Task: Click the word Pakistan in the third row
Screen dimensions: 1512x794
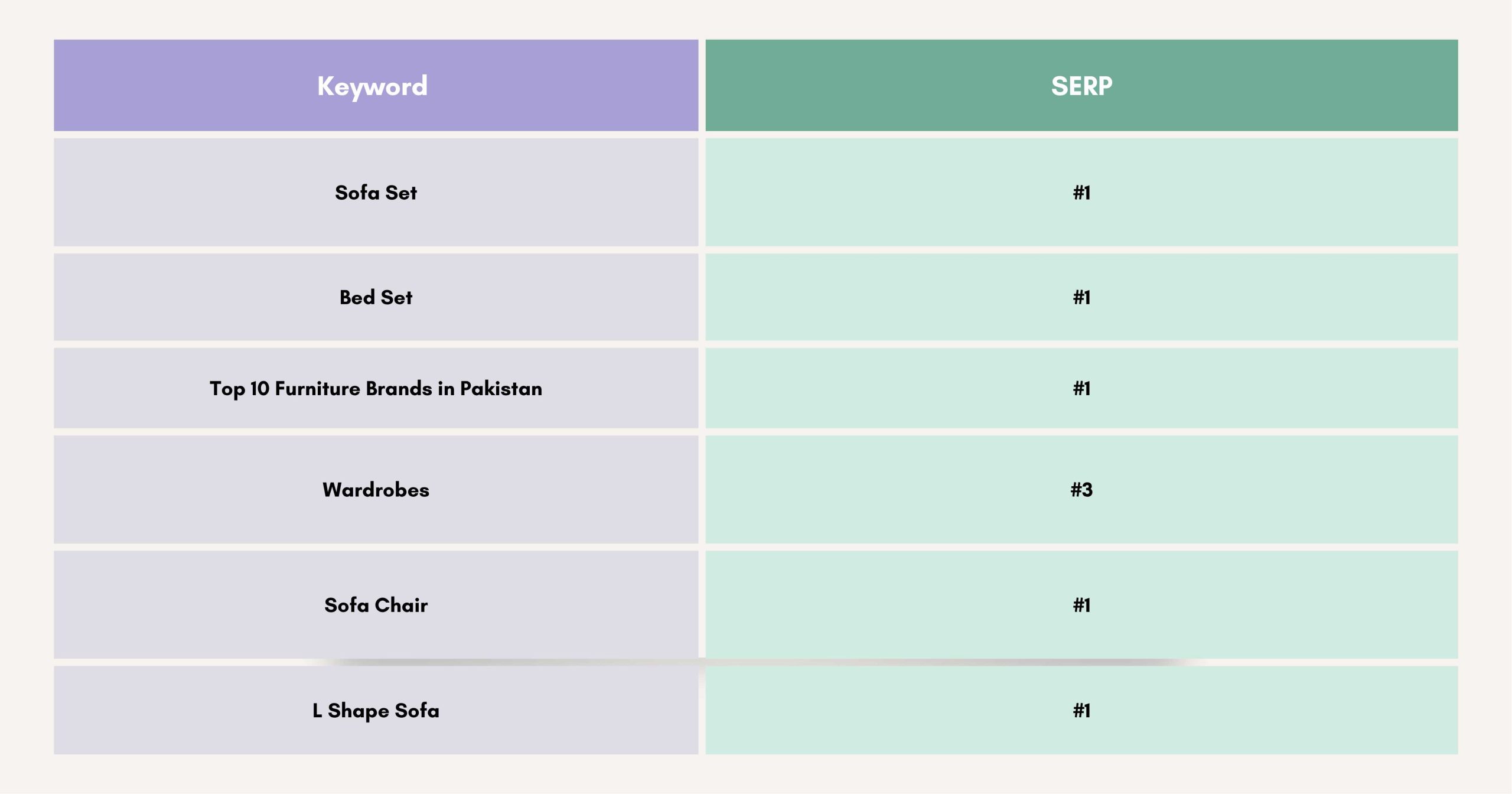Action: pyautogui.click(x=501, y=389)
